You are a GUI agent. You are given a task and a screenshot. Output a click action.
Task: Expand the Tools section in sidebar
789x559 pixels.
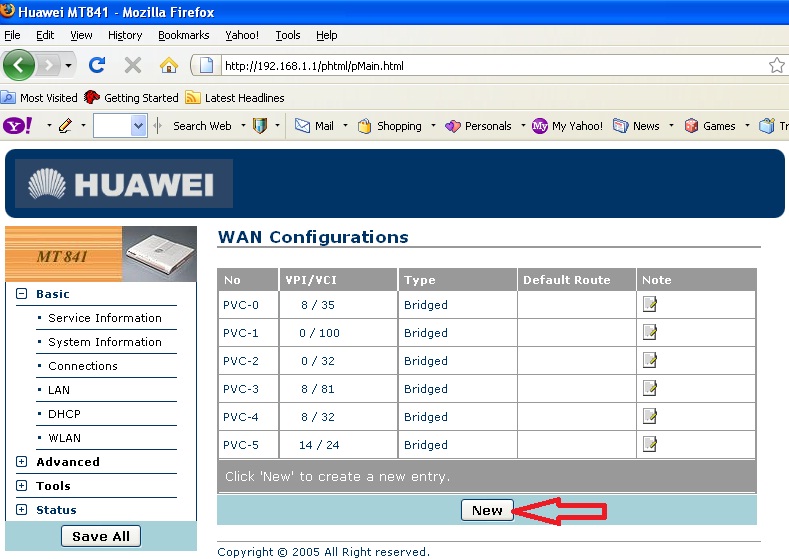[x=22, y=486]
